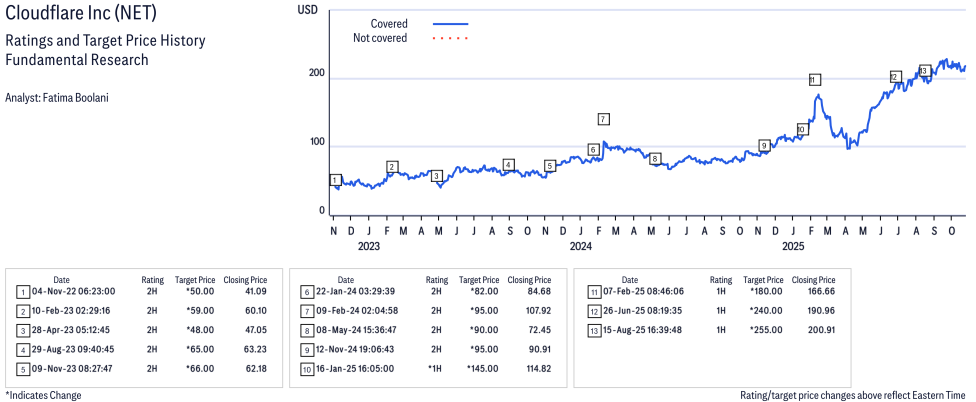The width and height of the screenshot is (976, 402).
Task: Click the *1H rating for 16-Jan-25
Action: (436, 368)
